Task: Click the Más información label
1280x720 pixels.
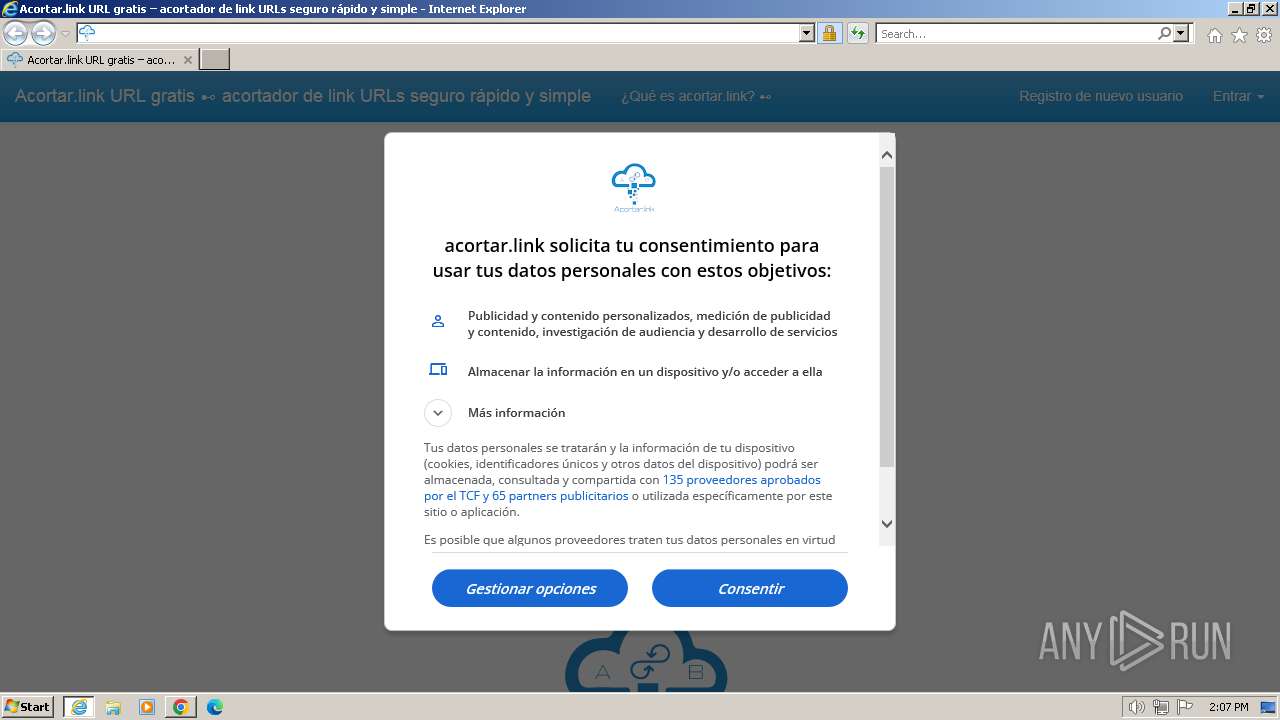Action: (516, 413)
